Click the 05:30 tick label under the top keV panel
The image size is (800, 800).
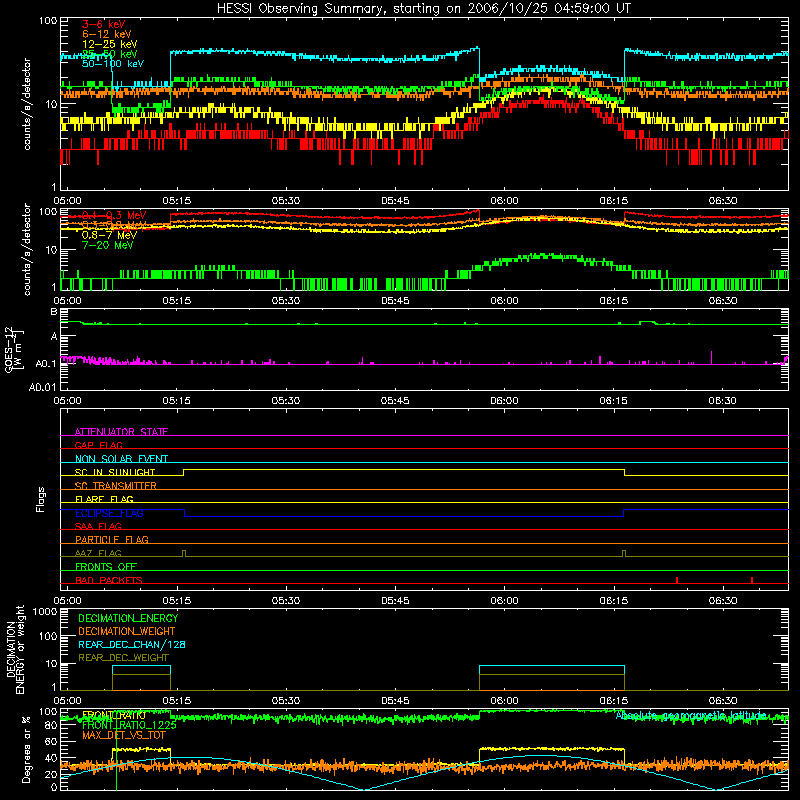(x=286, y=201)
